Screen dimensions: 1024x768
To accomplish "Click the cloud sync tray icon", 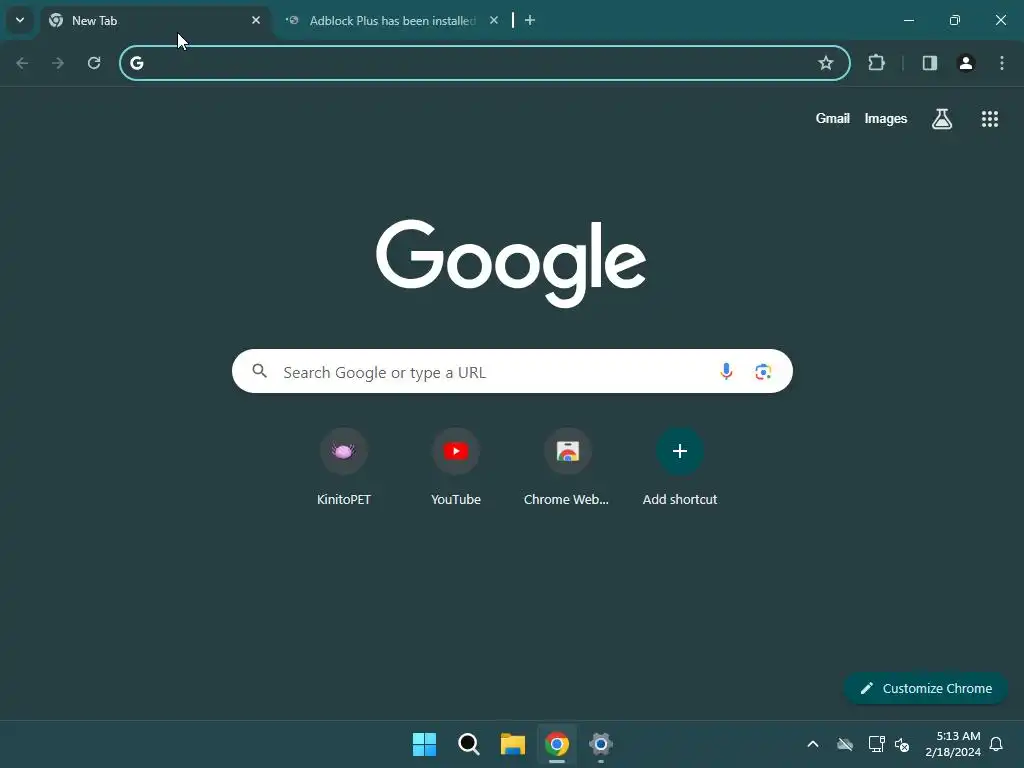I will tap(845, 744).
